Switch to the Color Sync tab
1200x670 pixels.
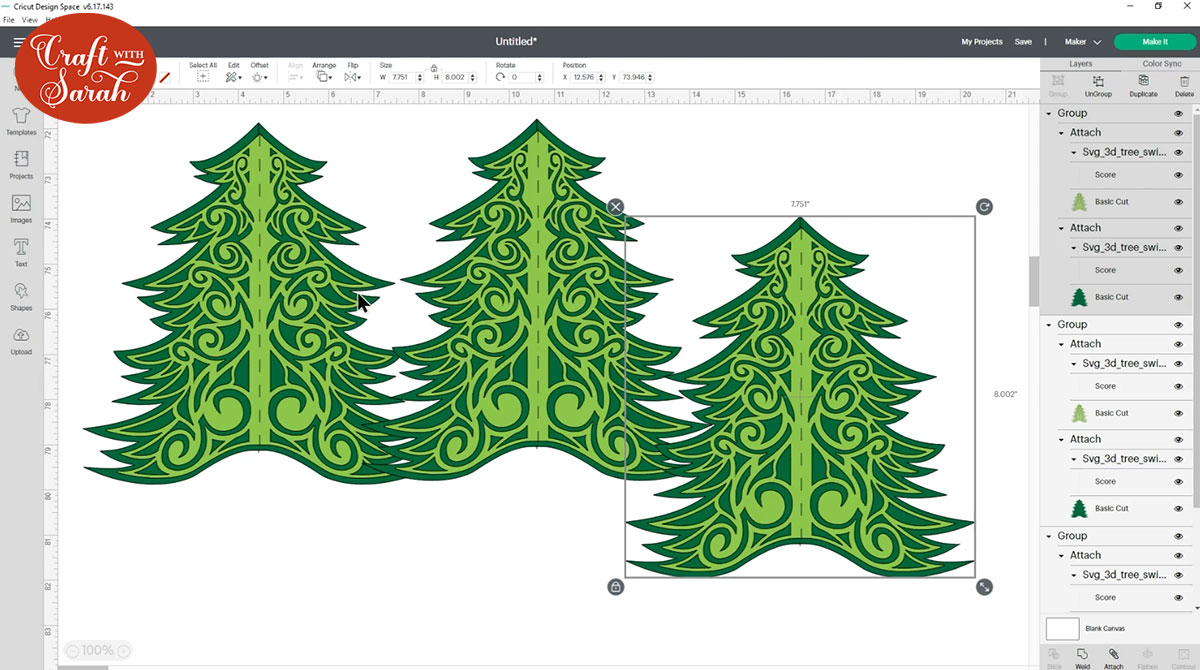coord(1161,63)
